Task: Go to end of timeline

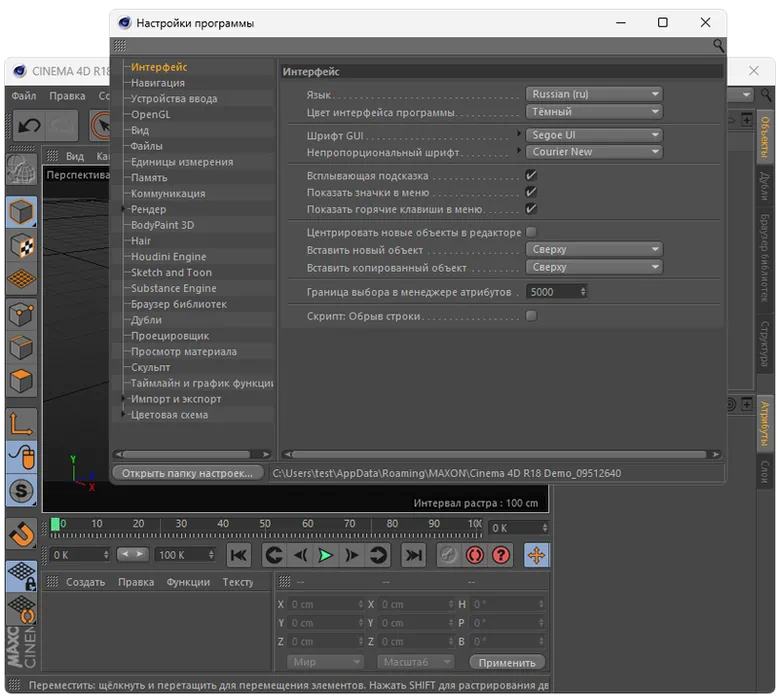Action: point(413,555)
